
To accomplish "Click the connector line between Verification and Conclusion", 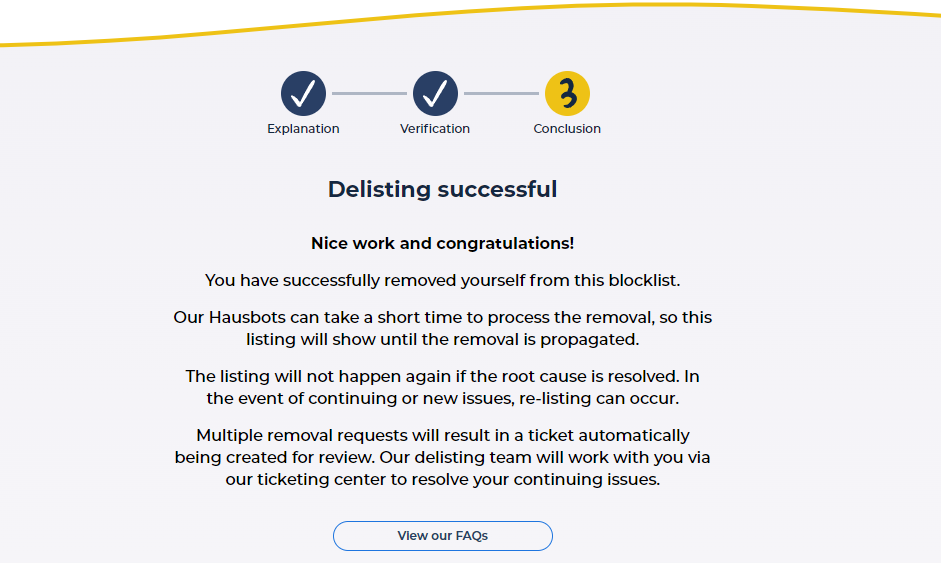I will tap(501, 94).
